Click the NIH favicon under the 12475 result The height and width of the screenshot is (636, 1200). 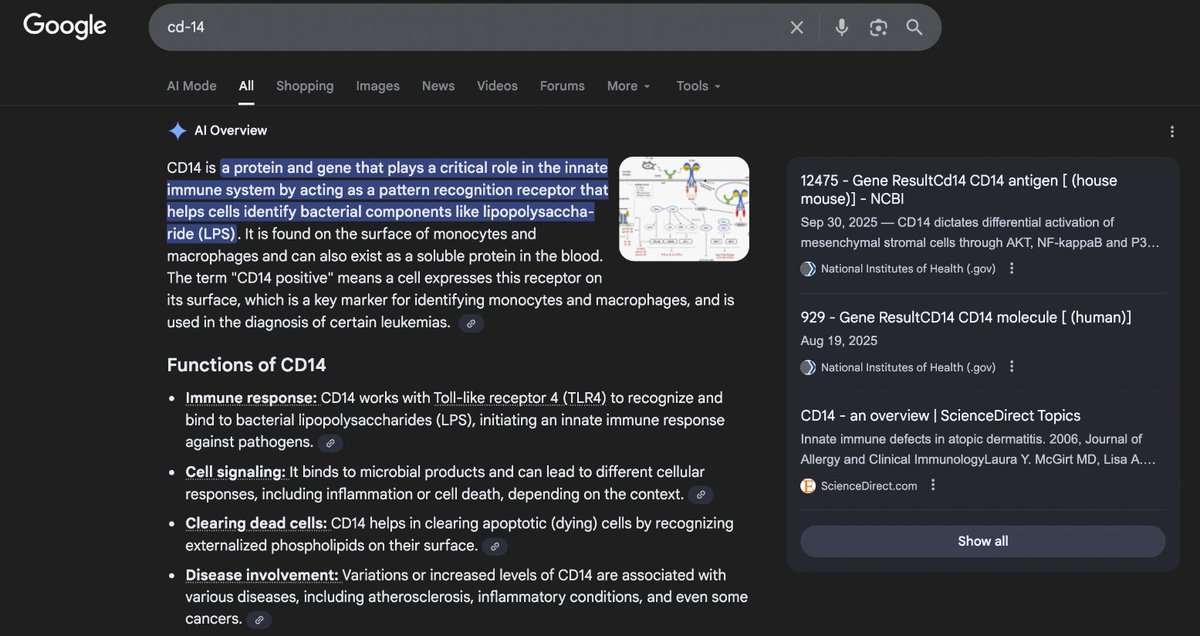pyautogui.click(x=808, y=268)
